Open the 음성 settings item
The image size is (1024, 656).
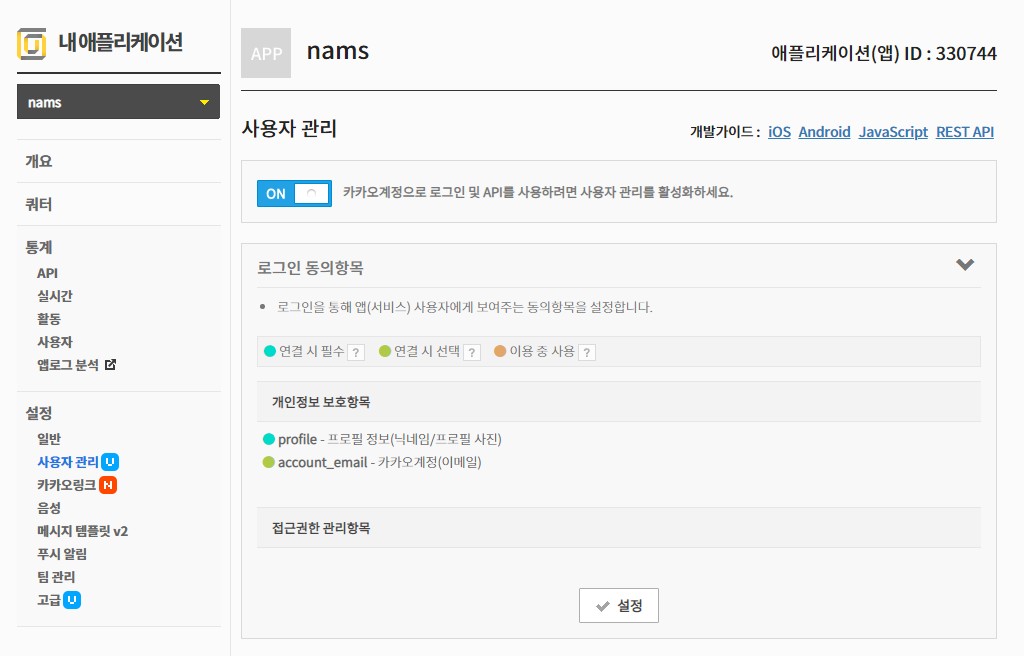tap(49, 508)
